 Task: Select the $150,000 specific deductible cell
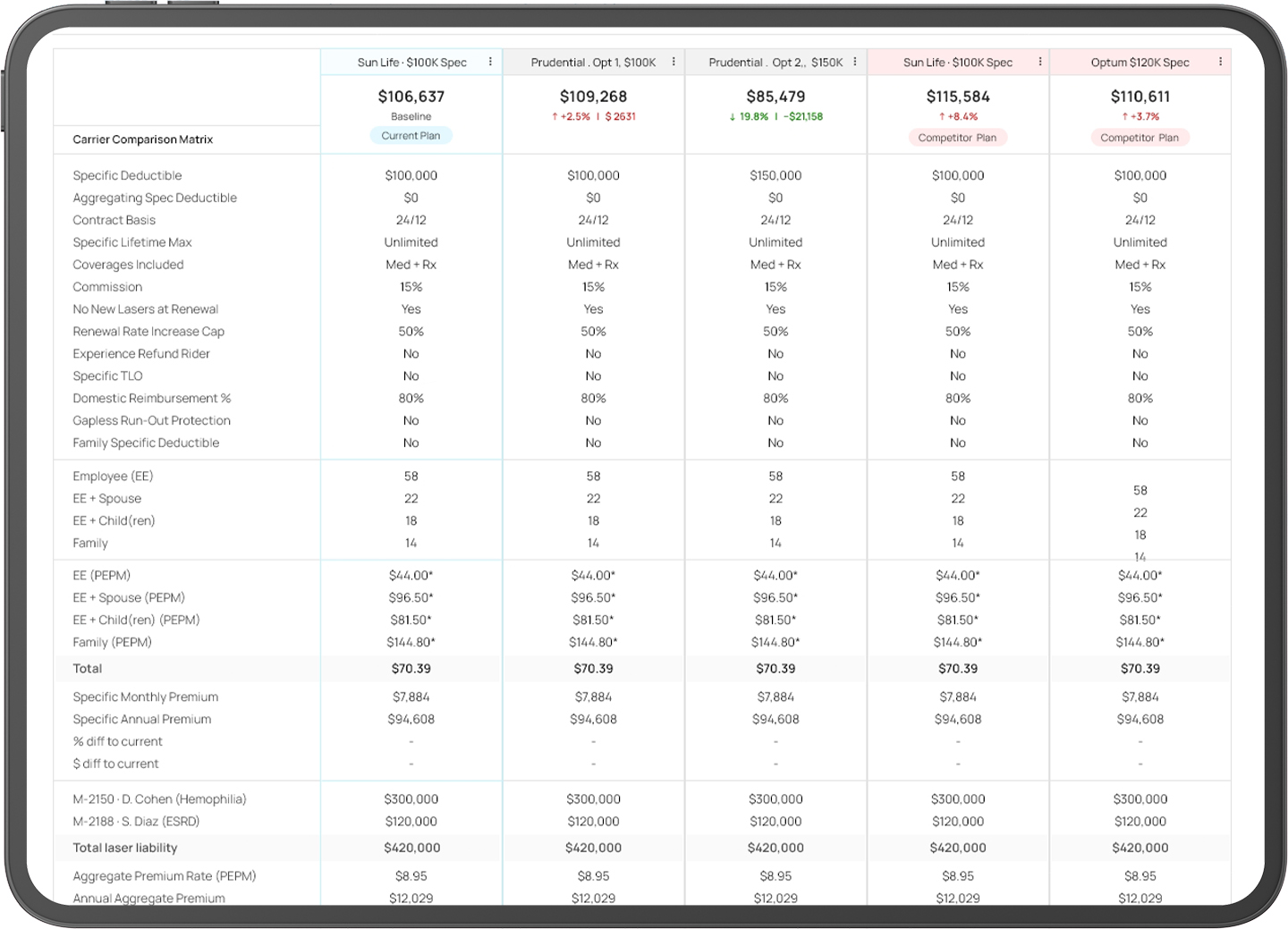click(775, 175)
